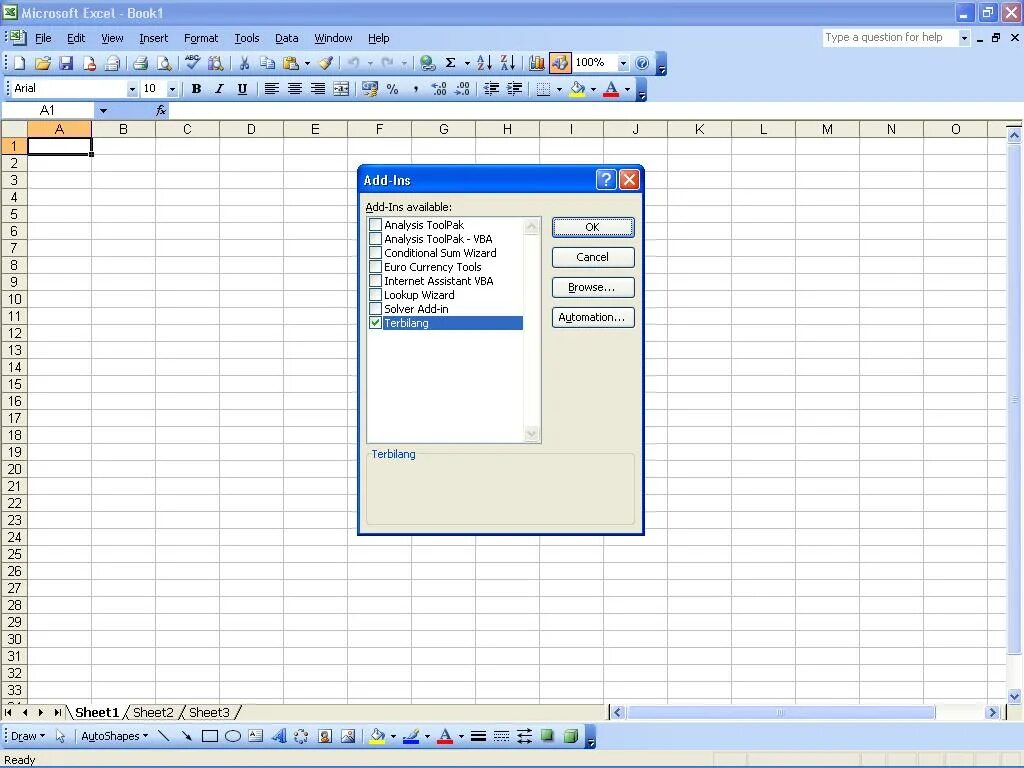Click the Automation... button

click(x=593, y=317)
